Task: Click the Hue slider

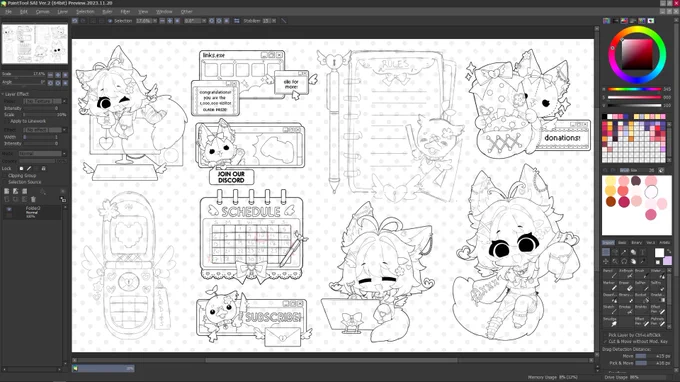Action: [x=634, y=89]
